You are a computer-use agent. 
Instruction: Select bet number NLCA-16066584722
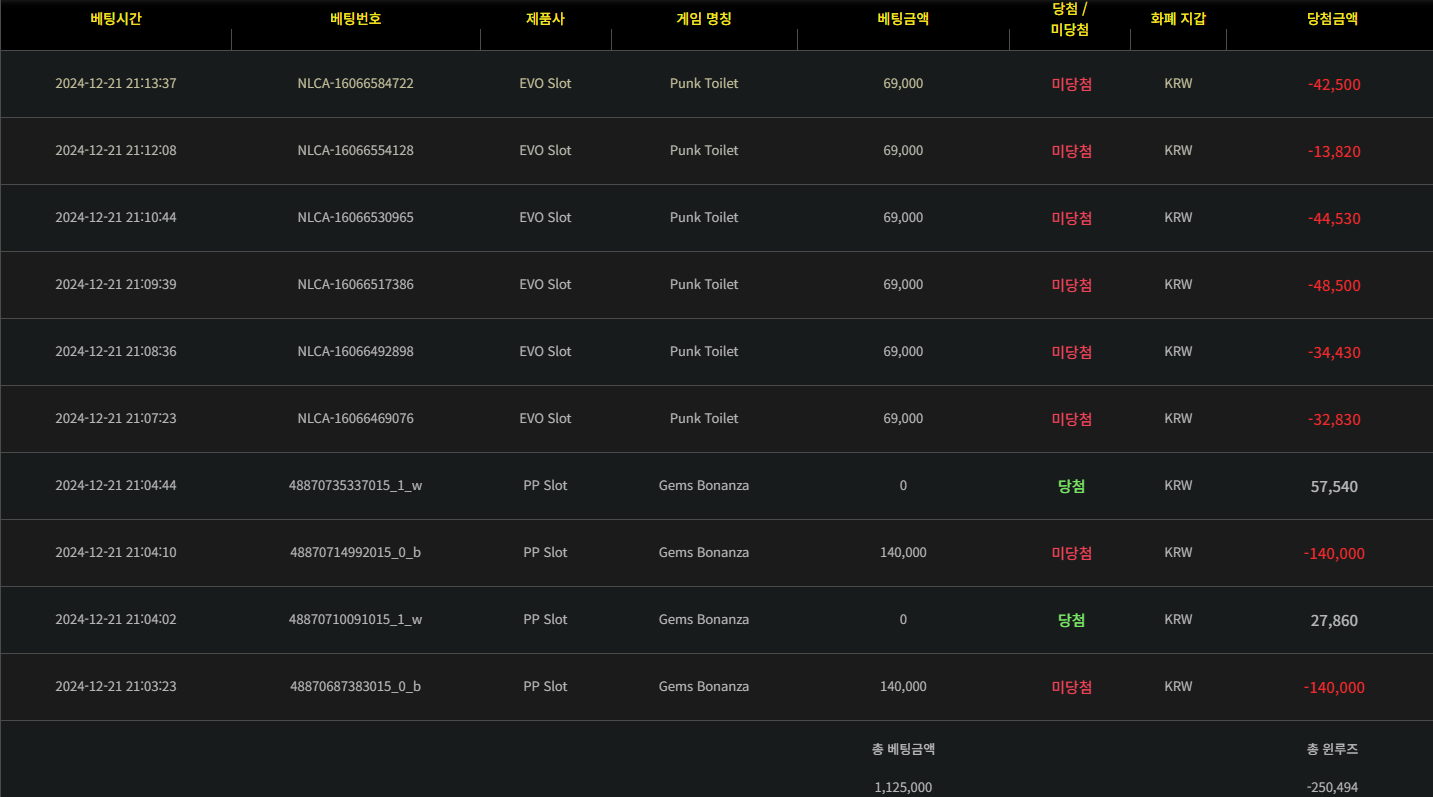(x=355, y=84)
